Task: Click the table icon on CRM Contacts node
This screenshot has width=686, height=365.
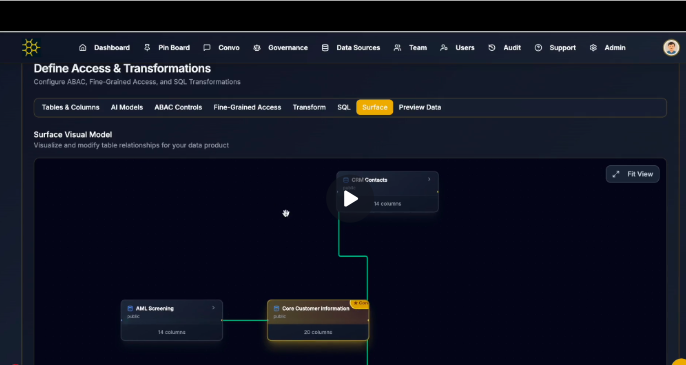Action: [346, 180]
